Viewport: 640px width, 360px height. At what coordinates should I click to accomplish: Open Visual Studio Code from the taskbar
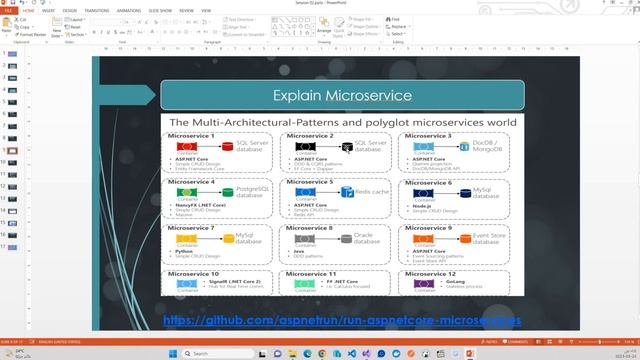pyautogui.click(x=351, y=353)
